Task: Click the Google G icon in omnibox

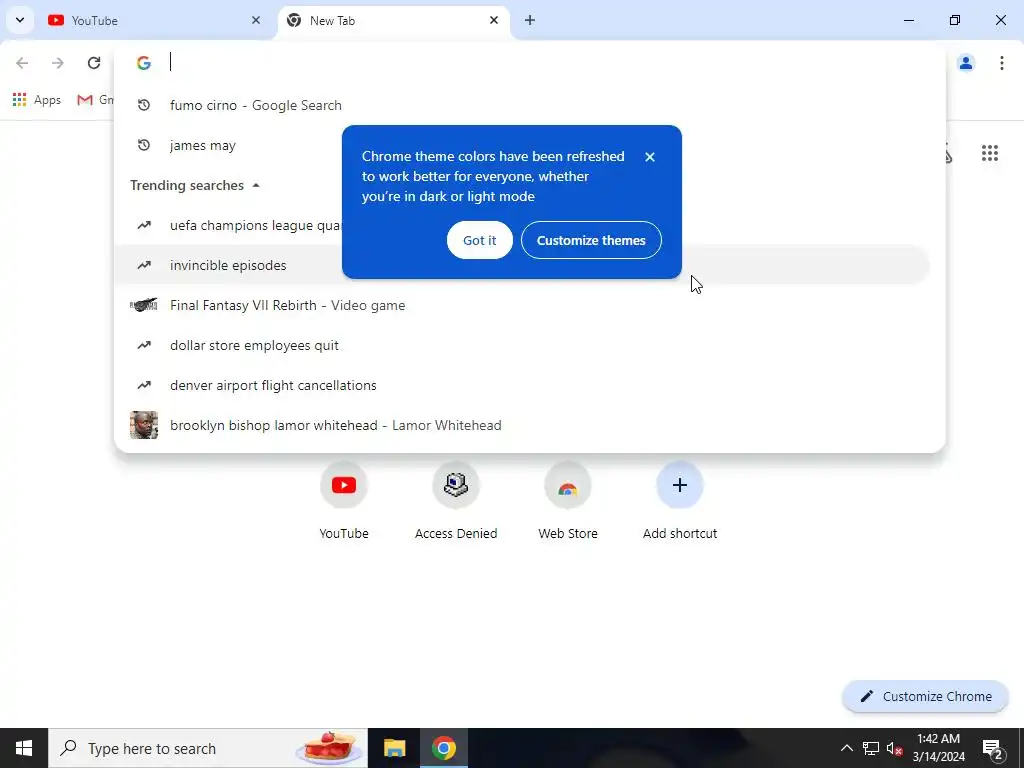Action: point(144,63)
